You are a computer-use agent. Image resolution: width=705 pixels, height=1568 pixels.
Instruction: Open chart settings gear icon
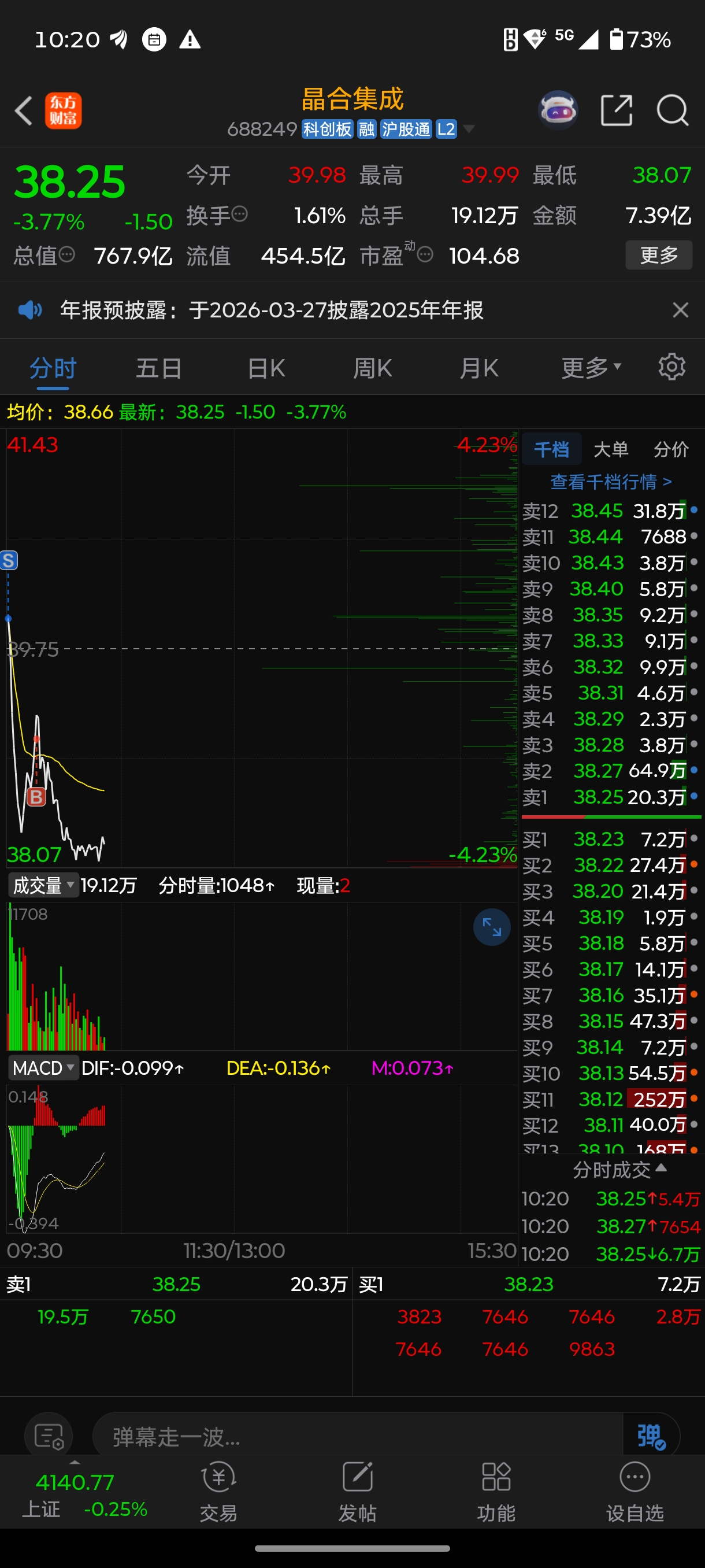[671, 367]
